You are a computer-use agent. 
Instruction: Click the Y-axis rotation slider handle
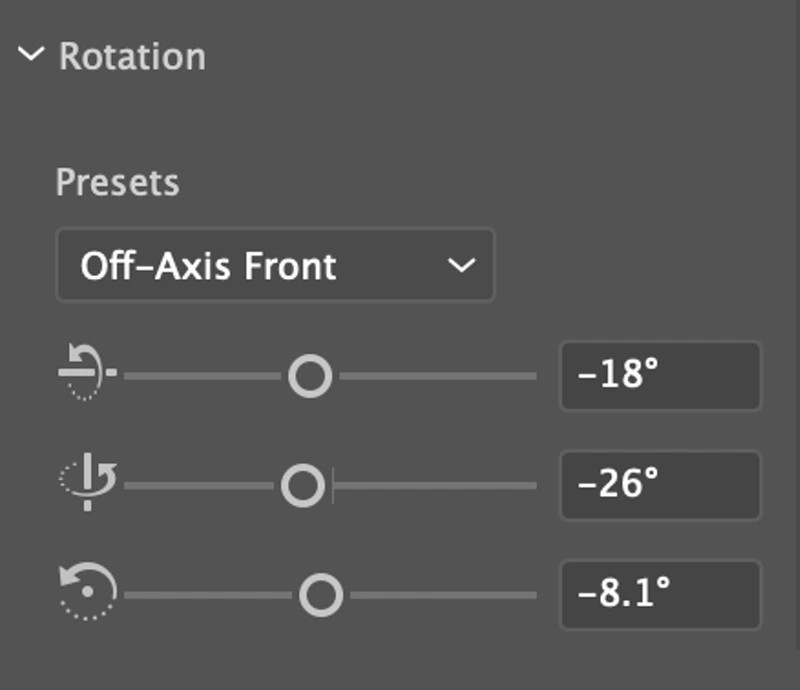point(302,486)
